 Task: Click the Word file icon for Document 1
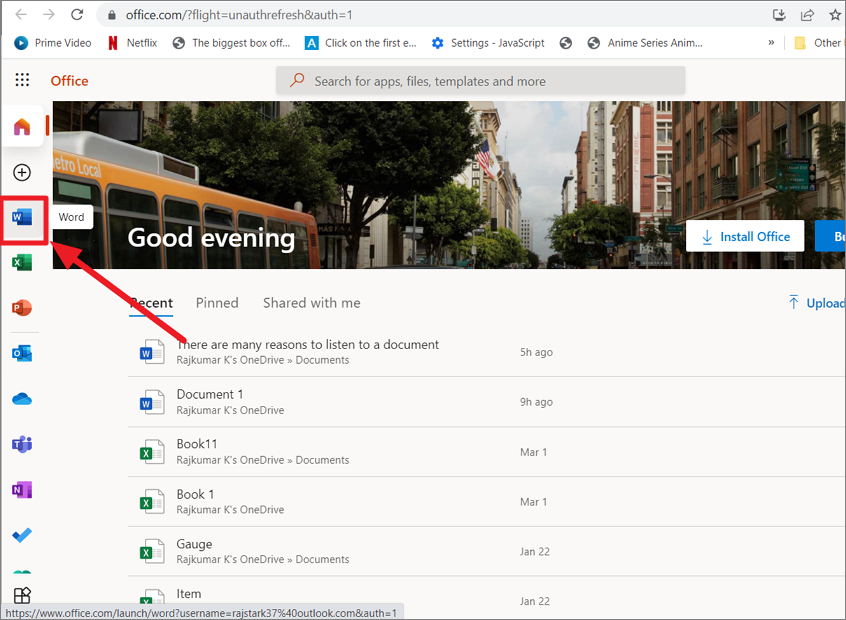pos(152,402)
